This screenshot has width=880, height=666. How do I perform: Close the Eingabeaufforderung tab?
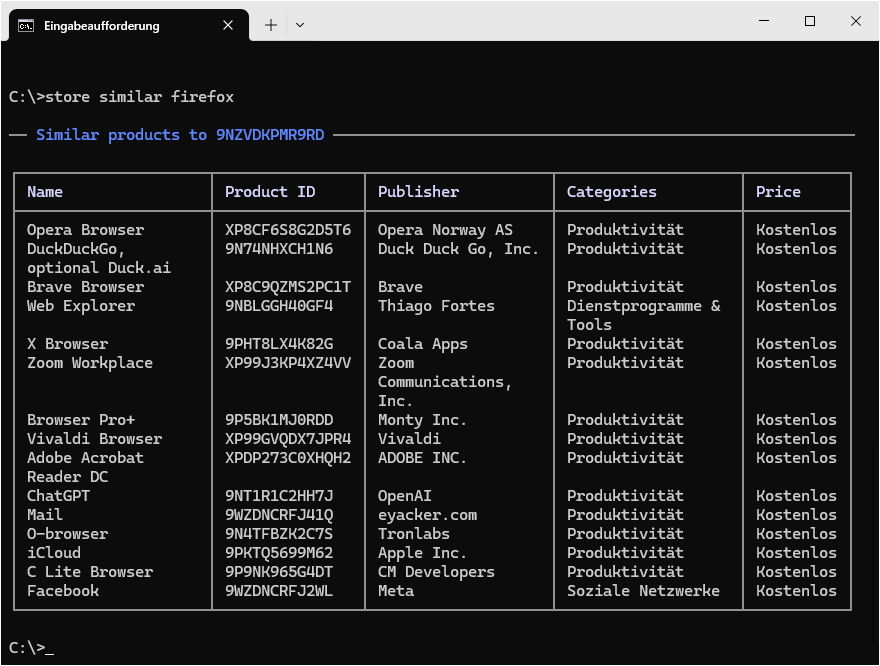[x=228, y=25]
